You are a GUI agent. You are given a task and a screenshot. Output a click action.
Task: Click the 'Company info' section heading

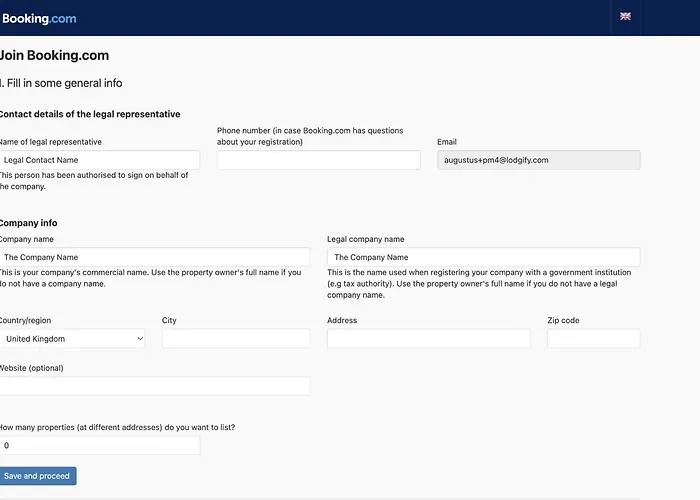coord(29,223)
